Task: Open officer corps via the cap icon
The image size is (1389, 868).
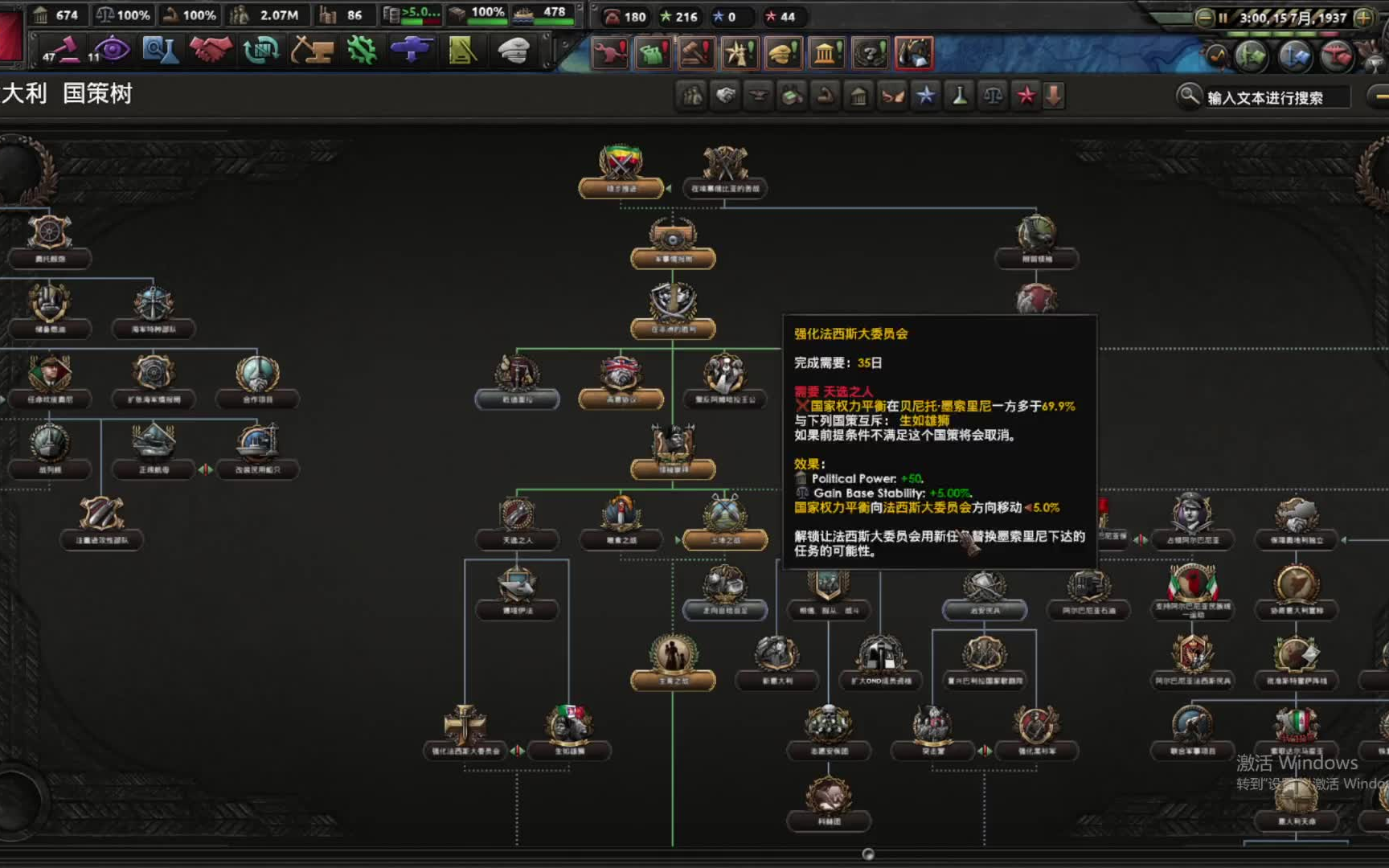Action: 513,51
